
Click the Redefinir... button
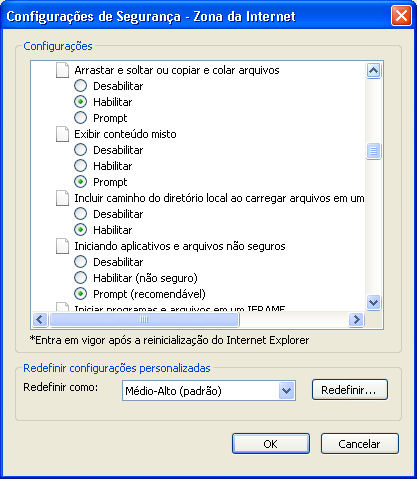coord(350,390)
